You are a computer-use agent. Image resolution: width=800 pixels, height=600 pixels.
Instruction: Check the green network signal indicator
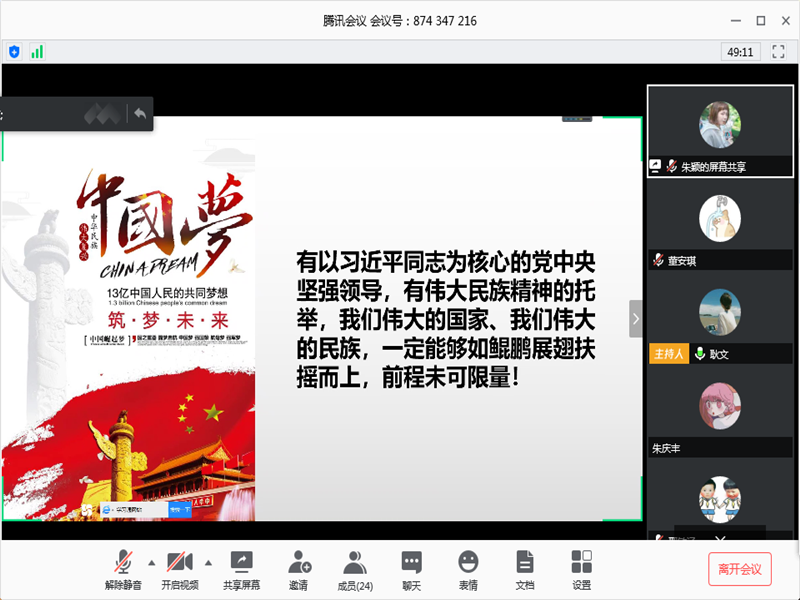click(x=37, y=52)
